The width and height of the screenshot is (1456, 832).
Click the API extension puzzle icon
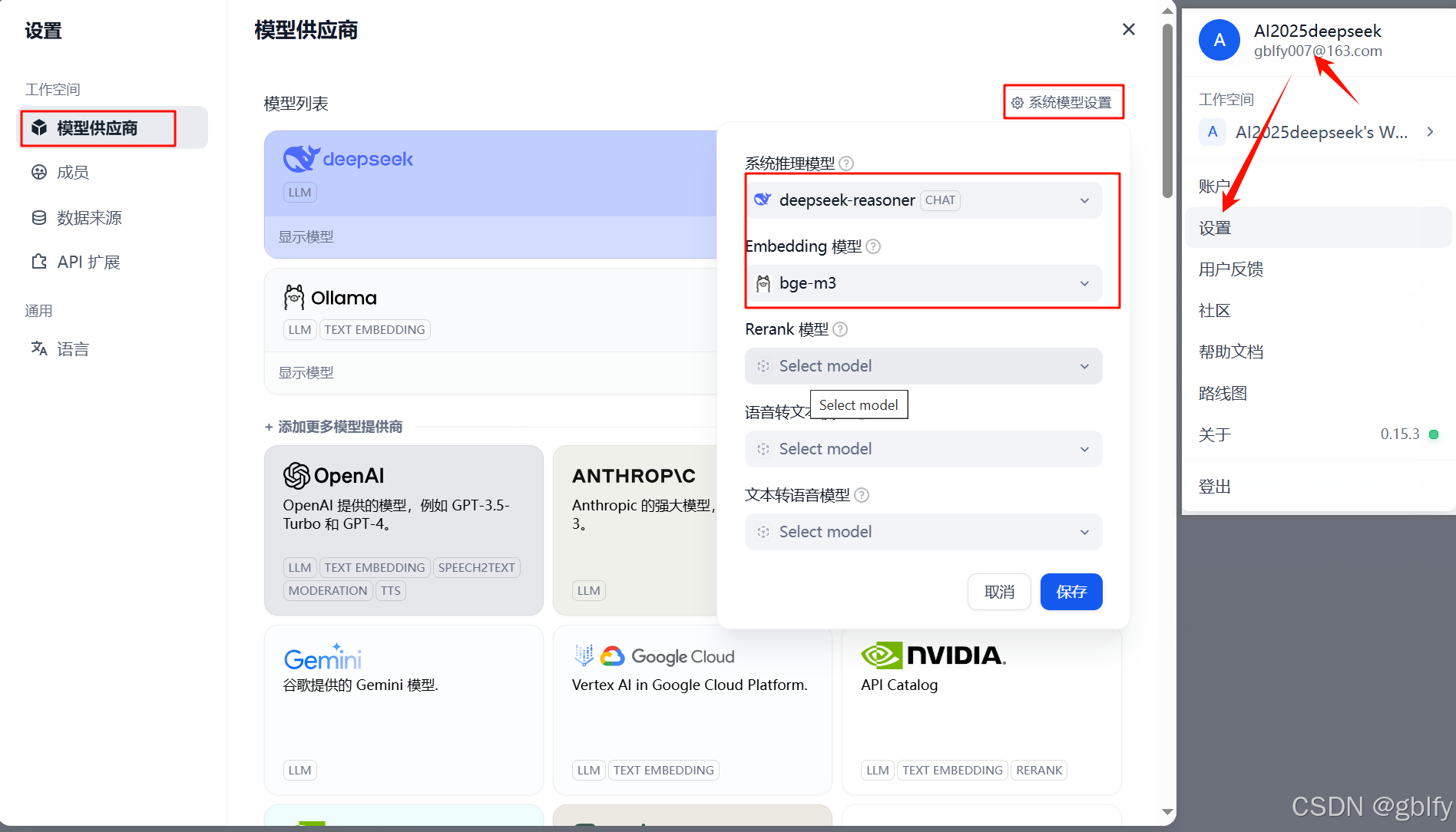point(39,262)
